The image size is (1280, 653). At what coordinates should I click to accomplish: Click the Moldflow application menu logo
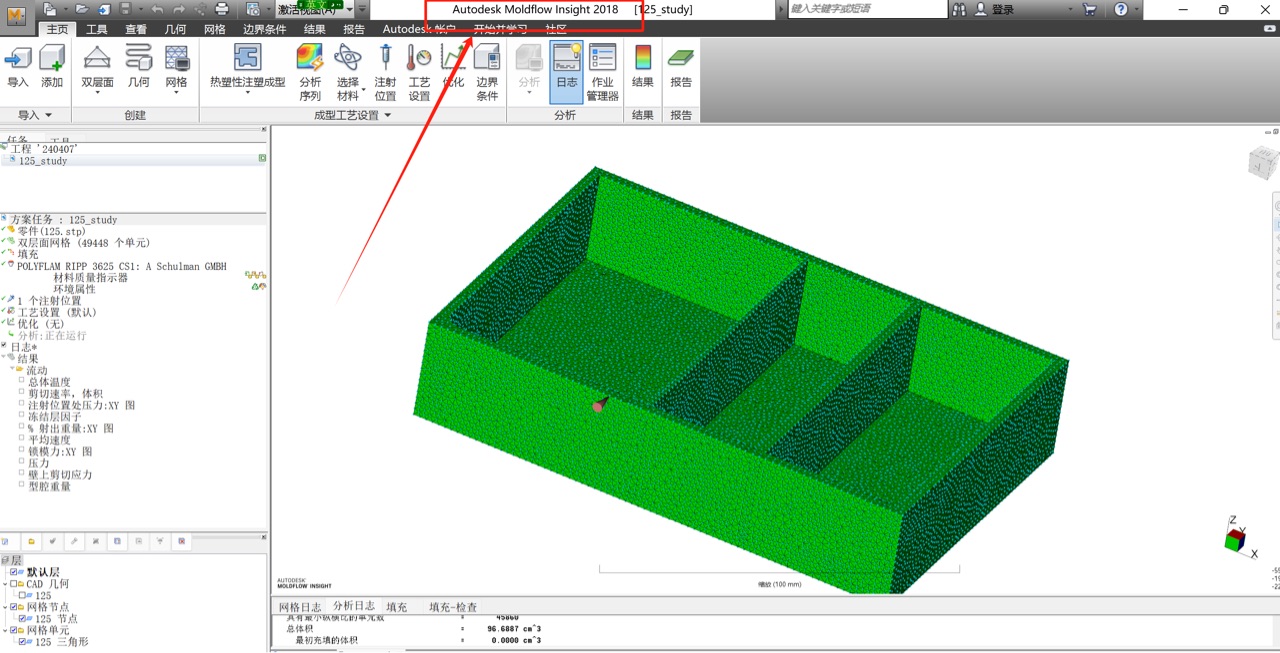tap(16, 18)
